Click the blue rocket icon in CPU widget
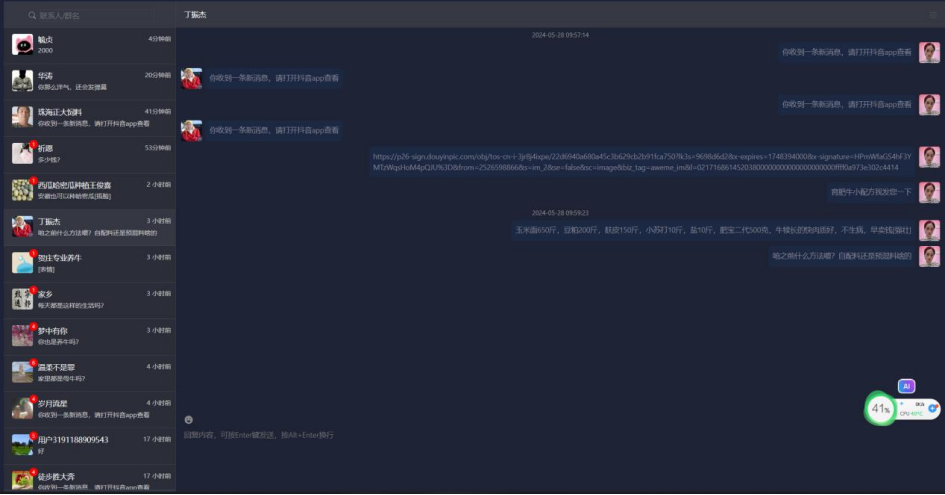The width and height of the screenshot is (945, 495). (932, 408)
